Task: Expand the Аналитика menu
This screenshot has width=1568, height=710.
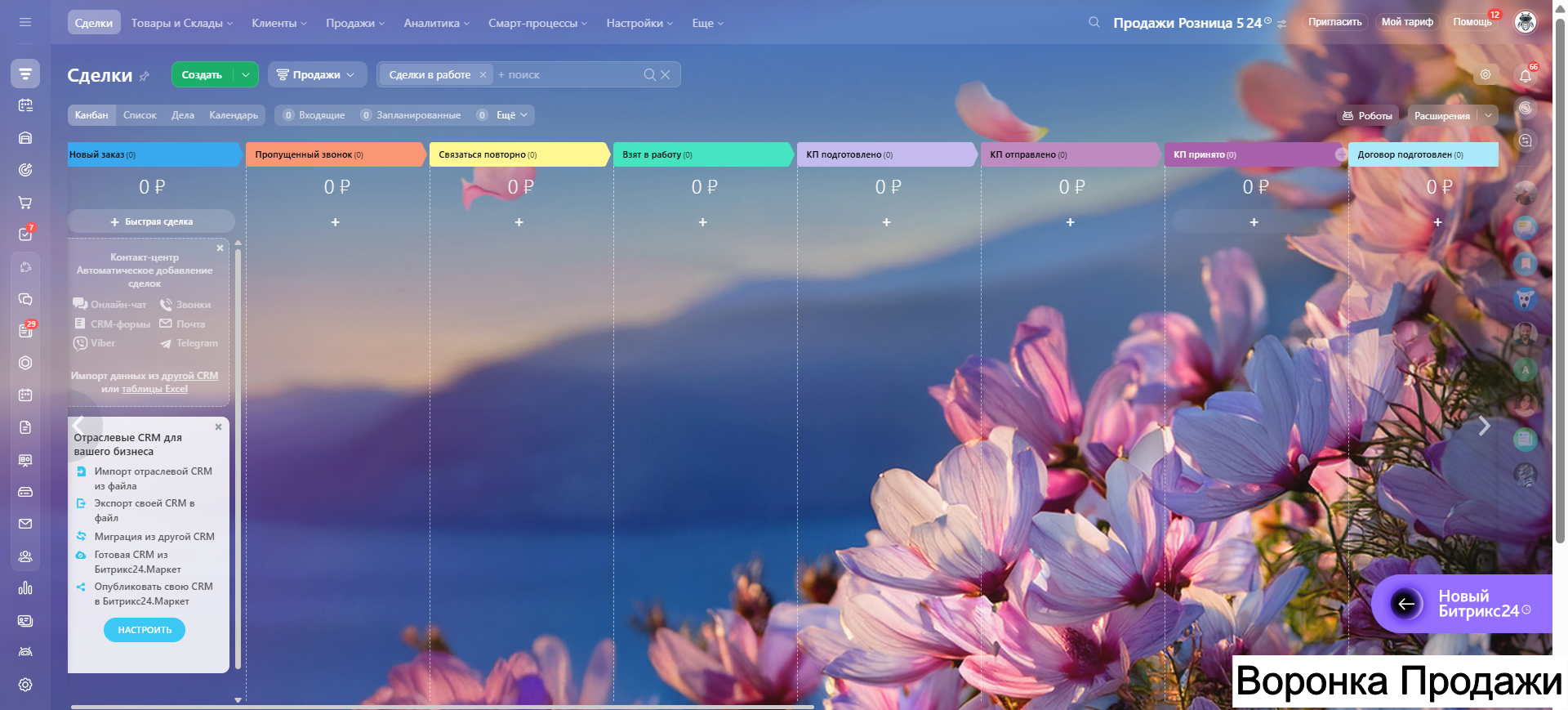Action: click(x=437, y=23)
